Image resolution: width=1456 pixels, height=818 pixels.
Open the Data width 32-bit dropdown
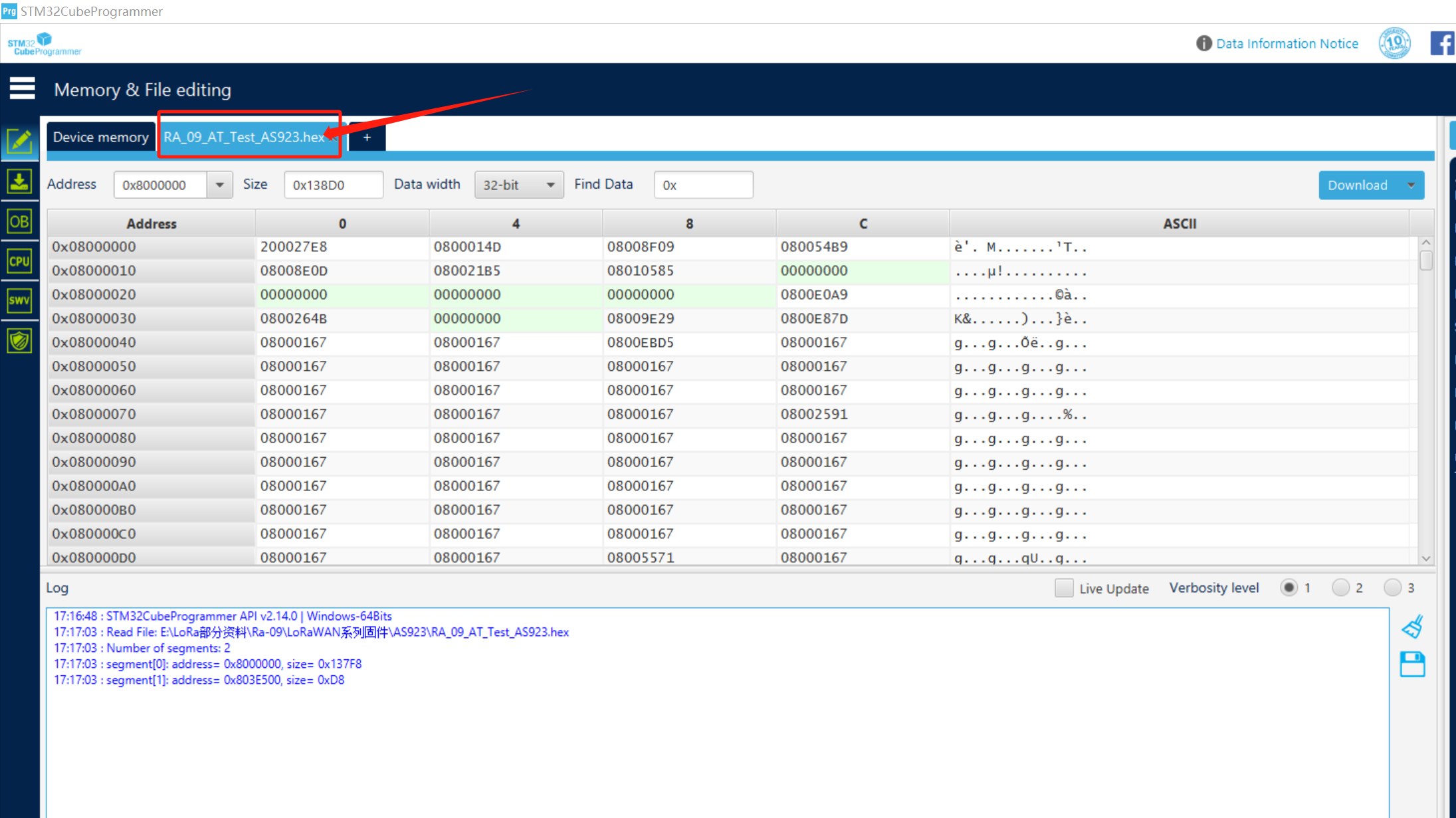[518, 185]
